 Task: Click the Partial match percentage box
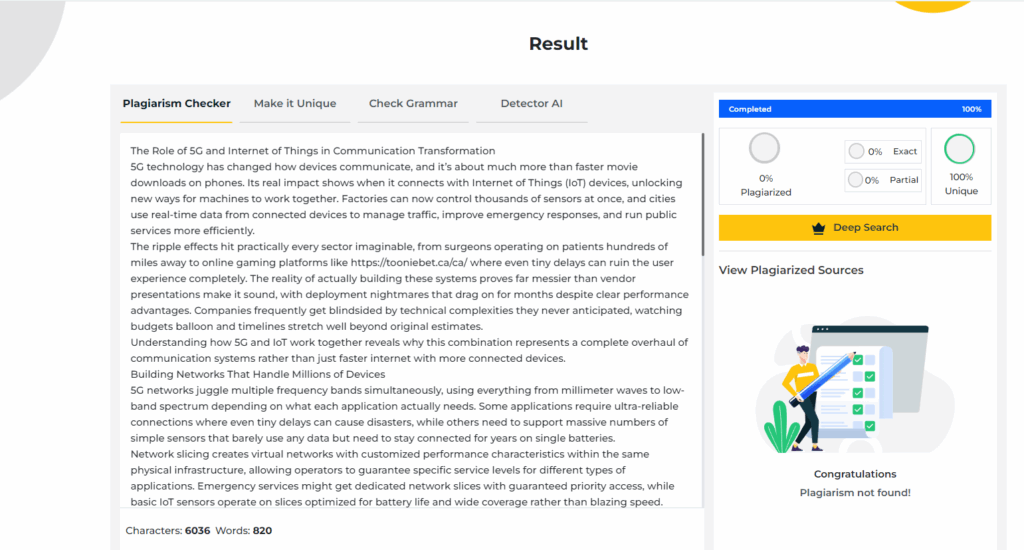[883, 180]
